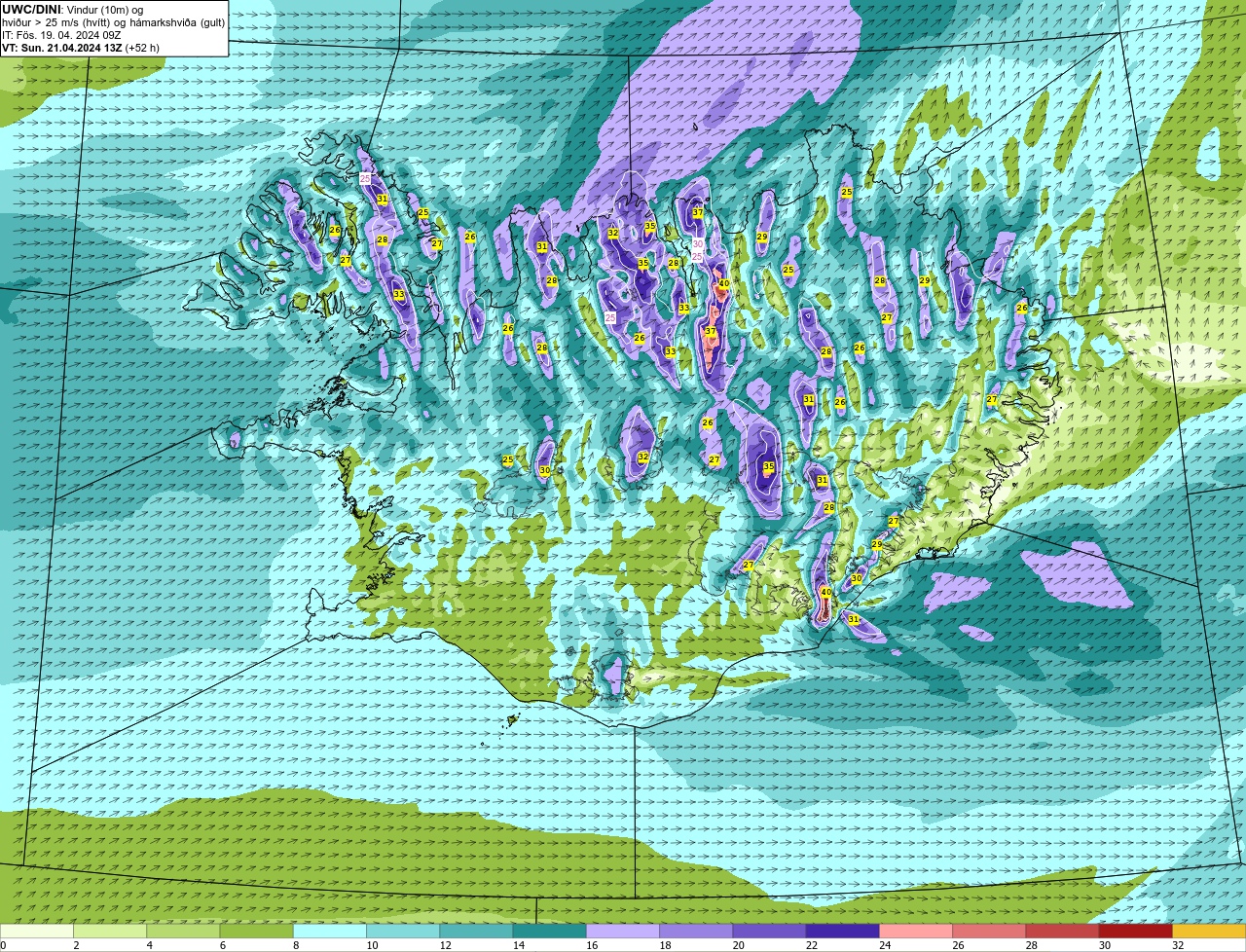Click the legend scale number '6'
This screenshot has width=1246, height=952.
click(x=222, y=945)
